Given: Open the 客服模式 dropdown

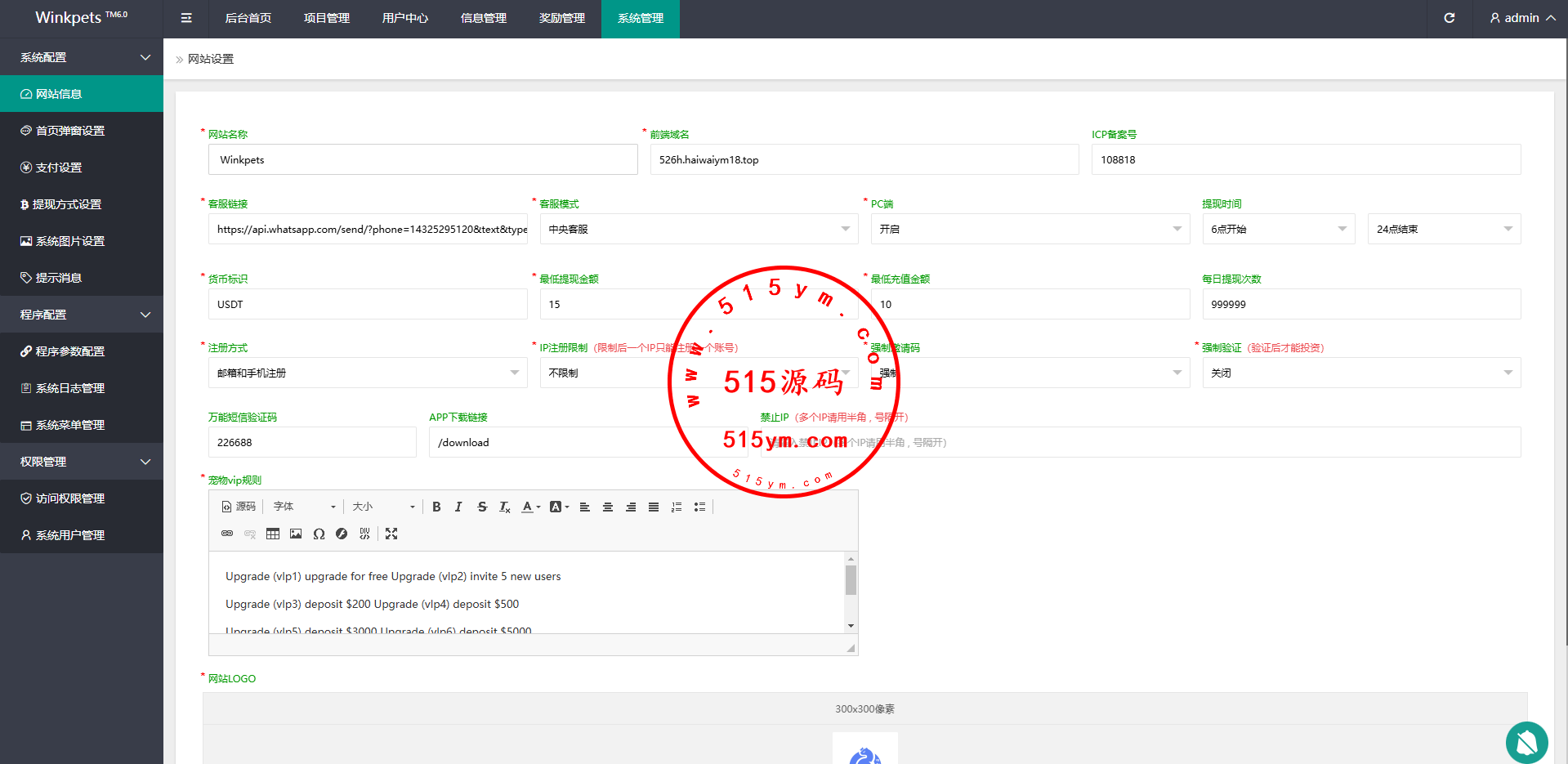Looking at the screenshot, I should click(698, 229).
